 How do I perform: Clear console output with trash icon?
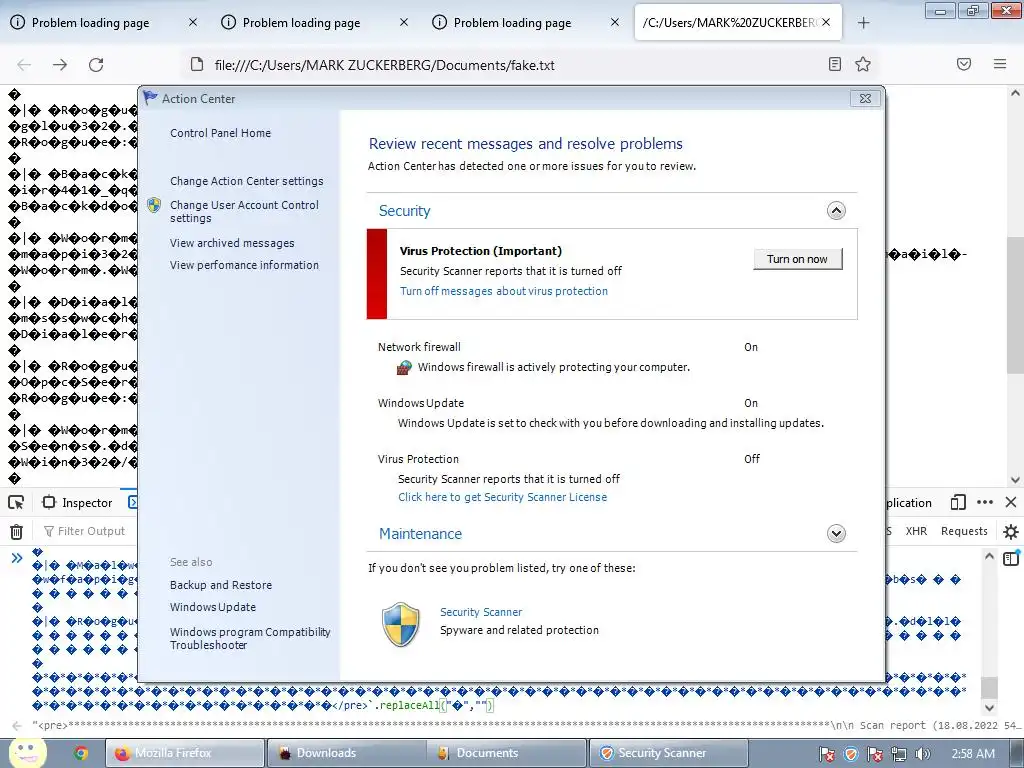click(x=16, y=532)
